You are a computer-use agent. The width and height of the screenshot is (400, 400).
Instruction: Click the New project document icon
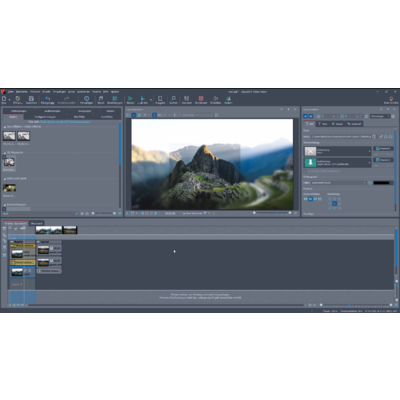(4, 98)
